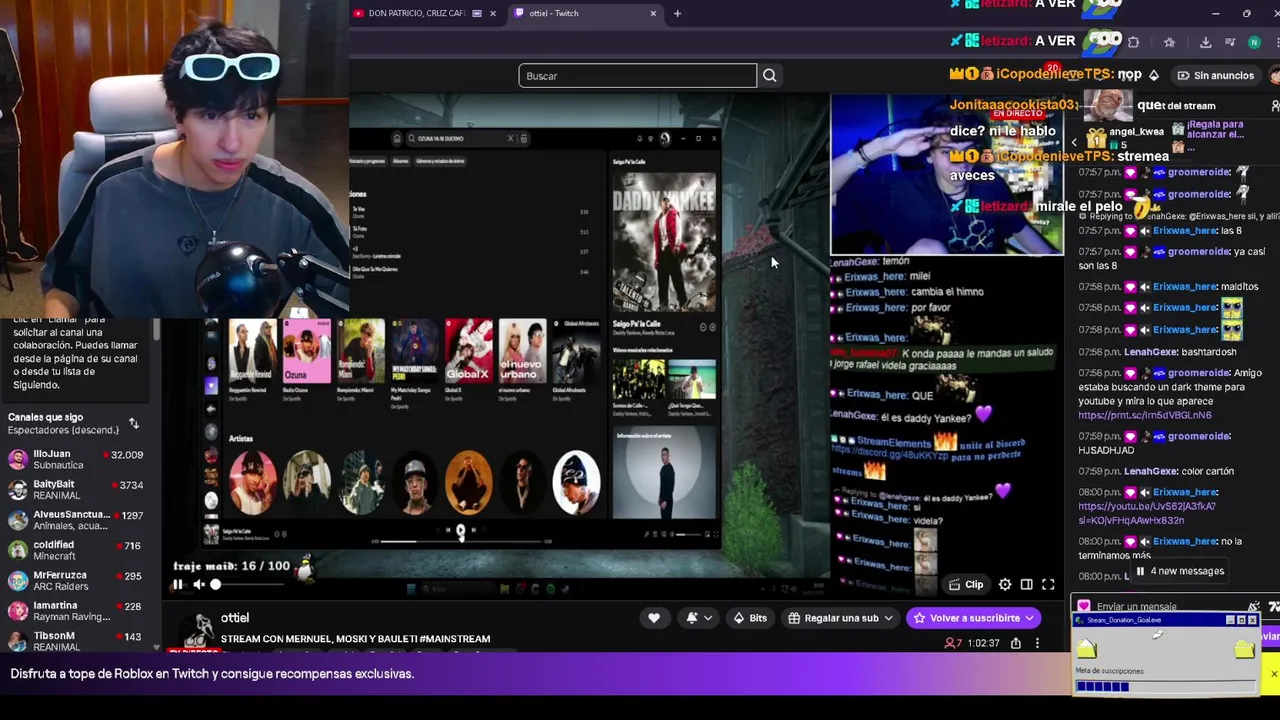The width and height of the screenshot is (1280, 720).
Task: Open the notification bell dropdown
Action: click(698, 618)
